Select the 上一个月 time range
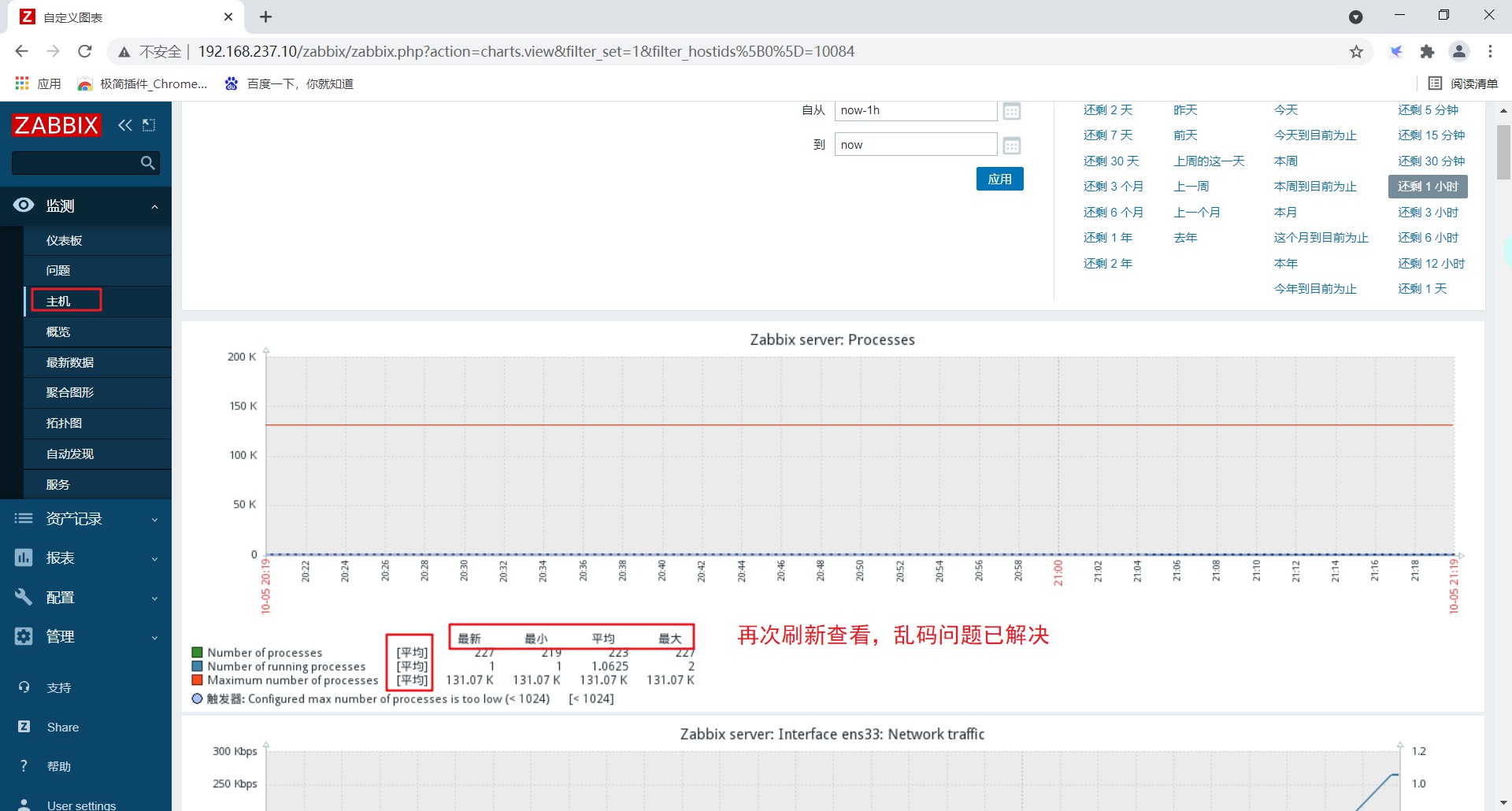This screenshot has height=811, width=1512. click(x=1197, y=212)
